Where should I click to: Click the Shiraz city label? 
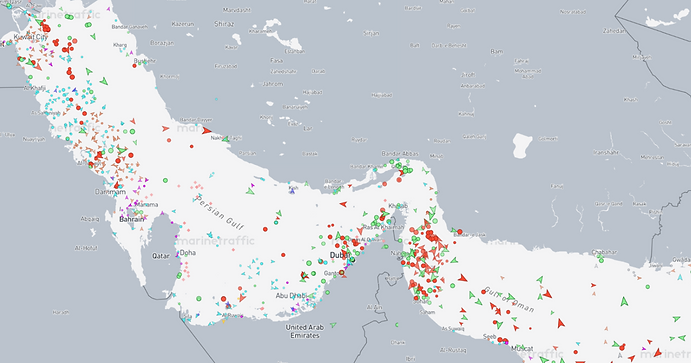[x=224, y=24]
